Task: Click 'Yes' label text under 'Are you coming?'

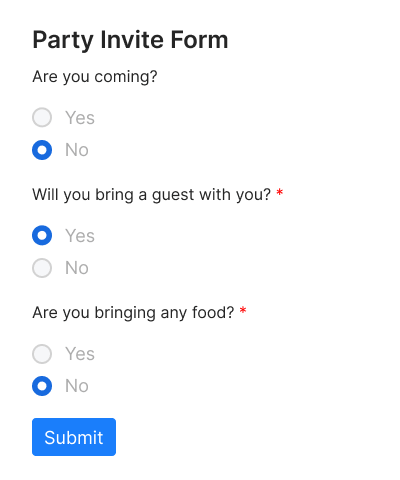Action: [x=80, y=118]
